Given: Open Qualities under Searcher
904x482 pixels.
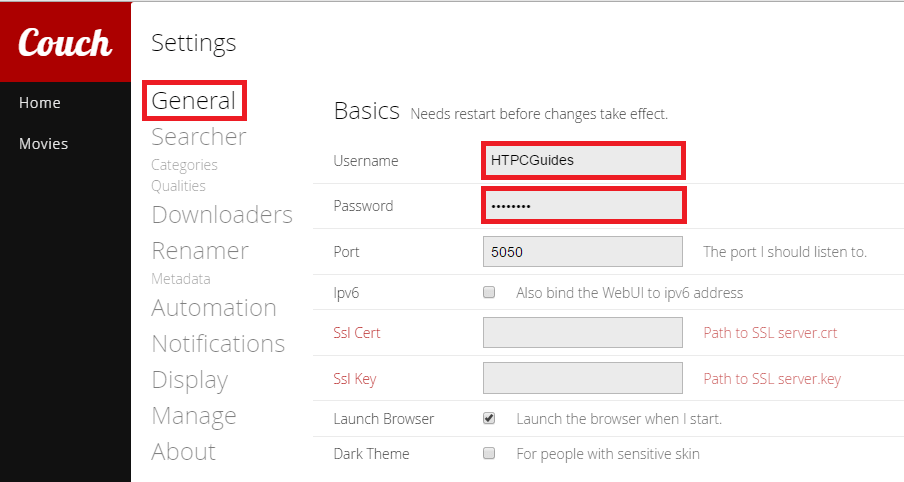Looking at the screenshot, I should tap(178, 186).
